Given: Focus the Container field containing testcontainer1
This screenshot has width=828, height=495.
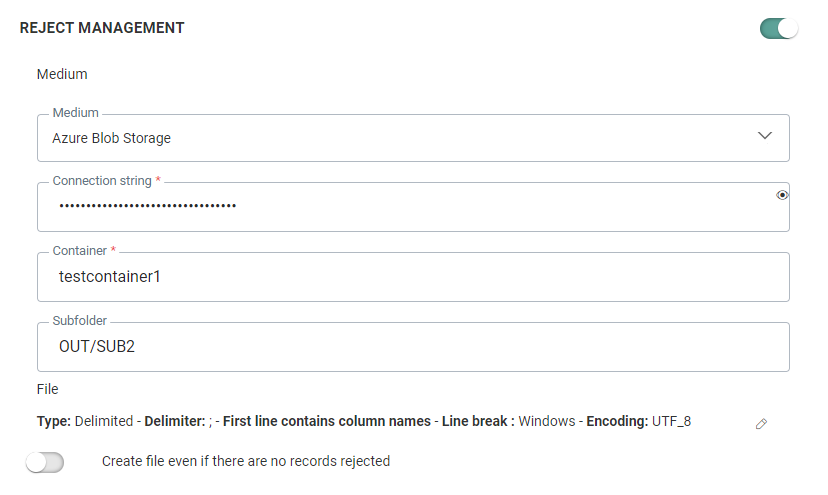Looking at the screenshot, I should (400, 277).
